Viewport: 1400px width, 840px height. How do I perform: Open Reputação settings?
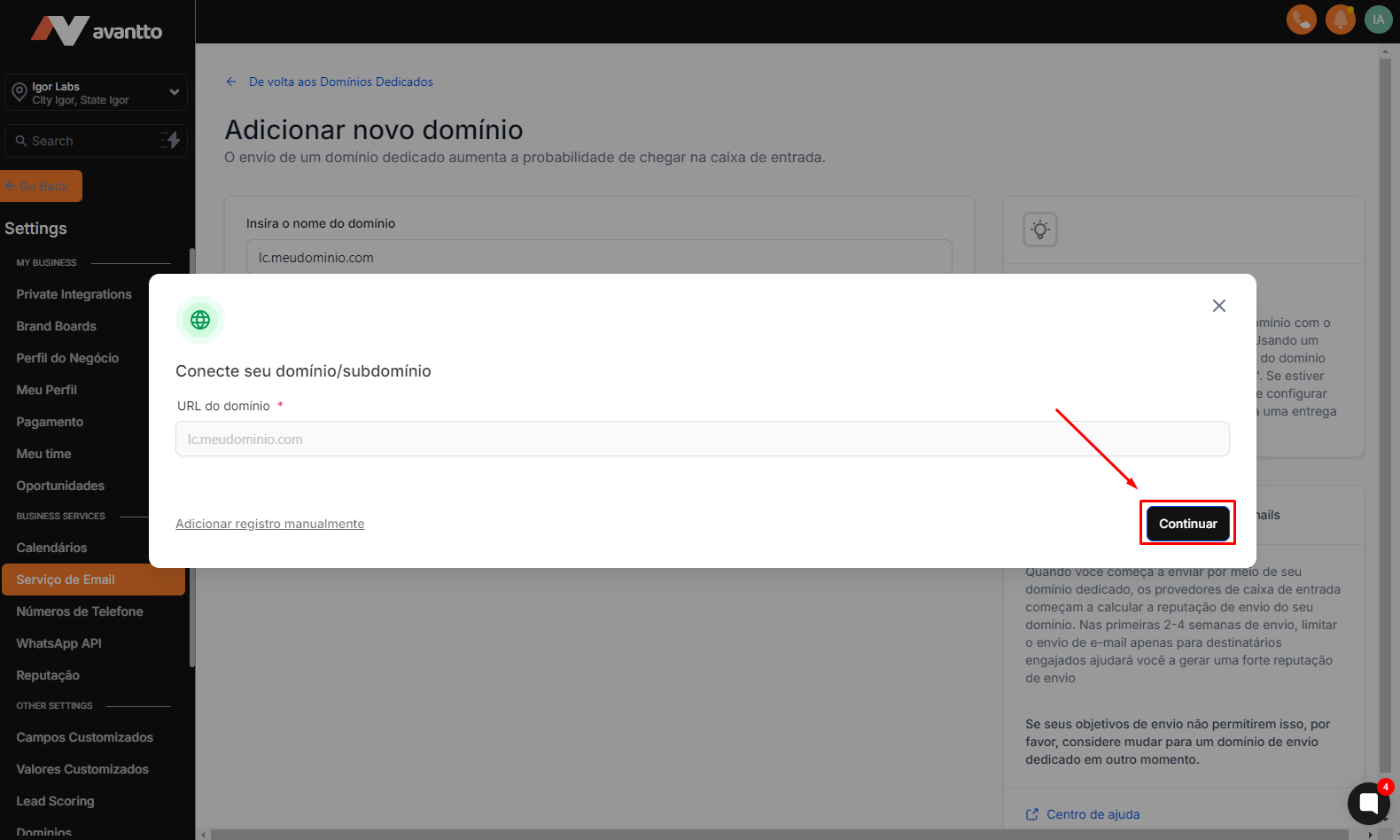(48, 675)
